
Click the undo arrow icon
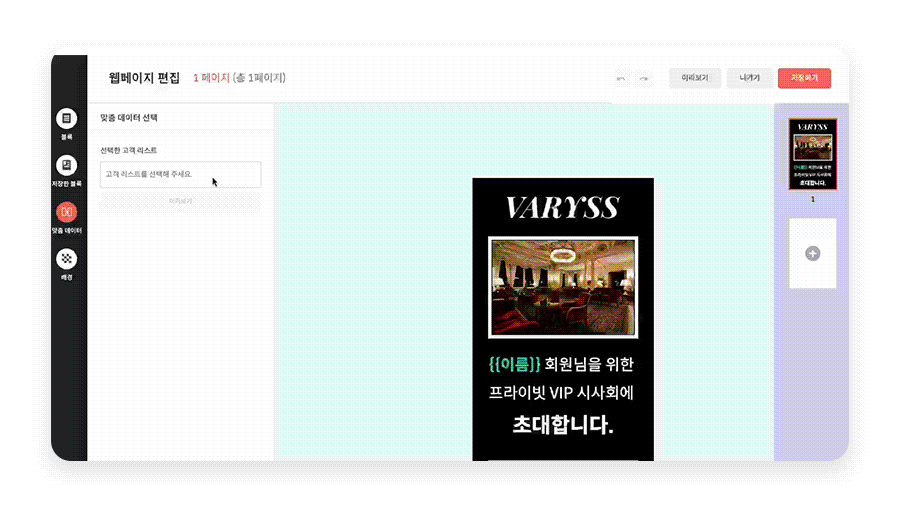621,79
